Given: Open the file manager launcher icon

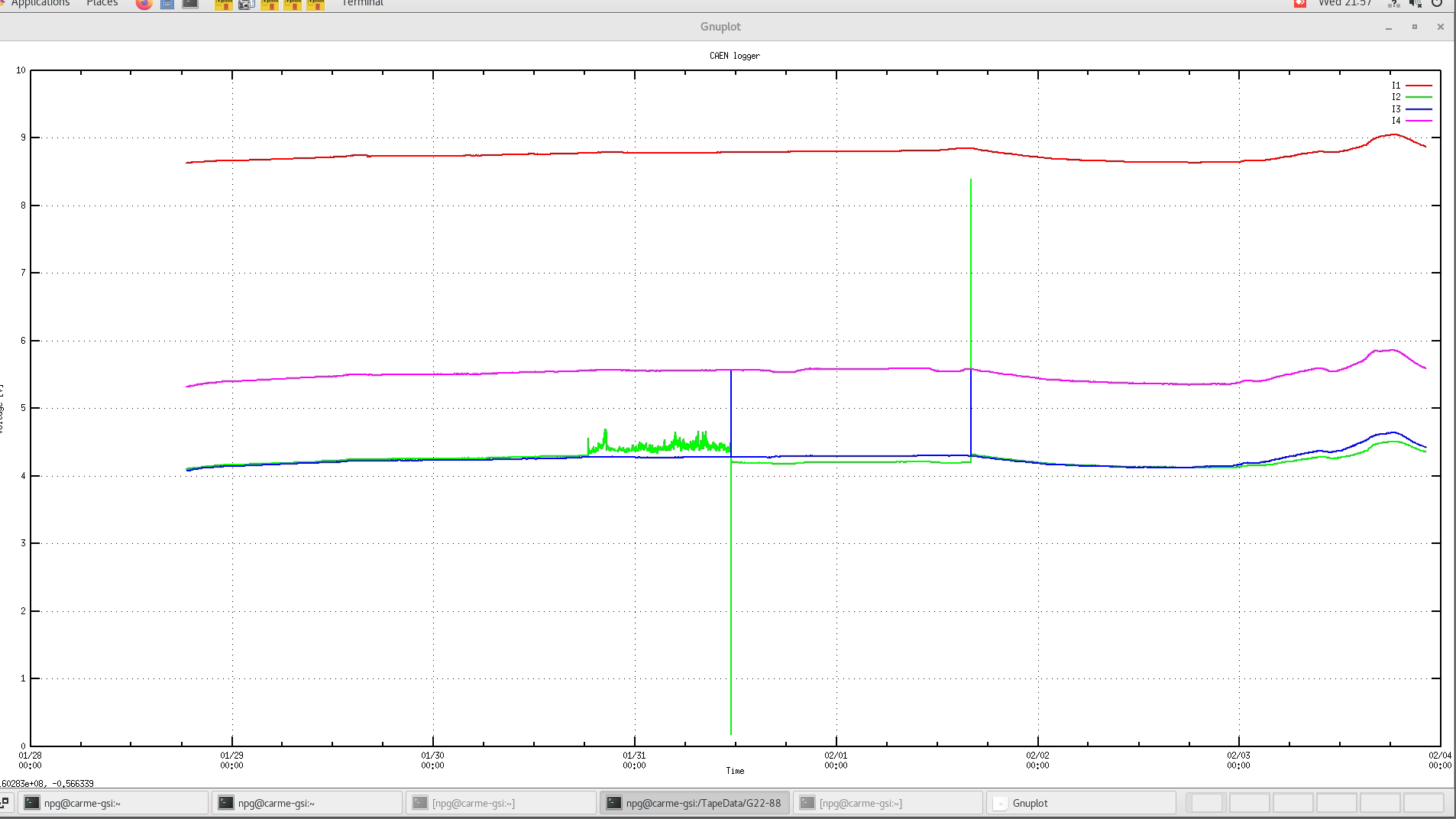Looking at the screenshot, I should (167, 4).
